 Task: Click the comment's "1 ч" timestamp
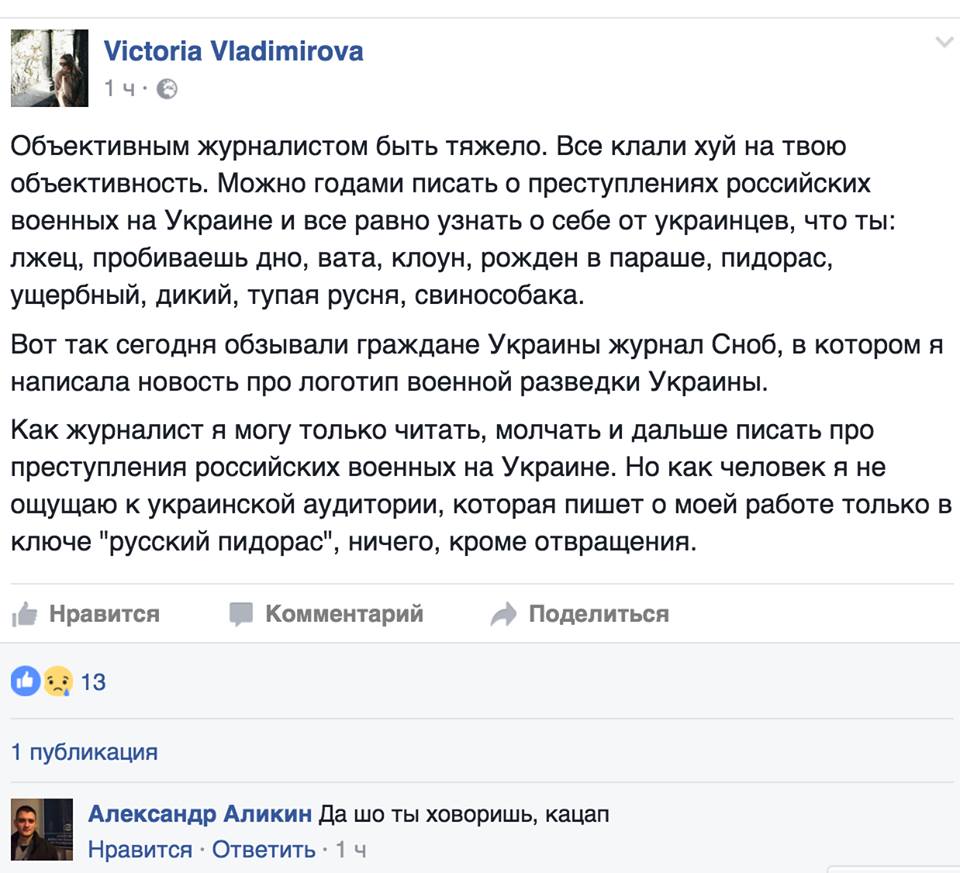tap(351, 850)
